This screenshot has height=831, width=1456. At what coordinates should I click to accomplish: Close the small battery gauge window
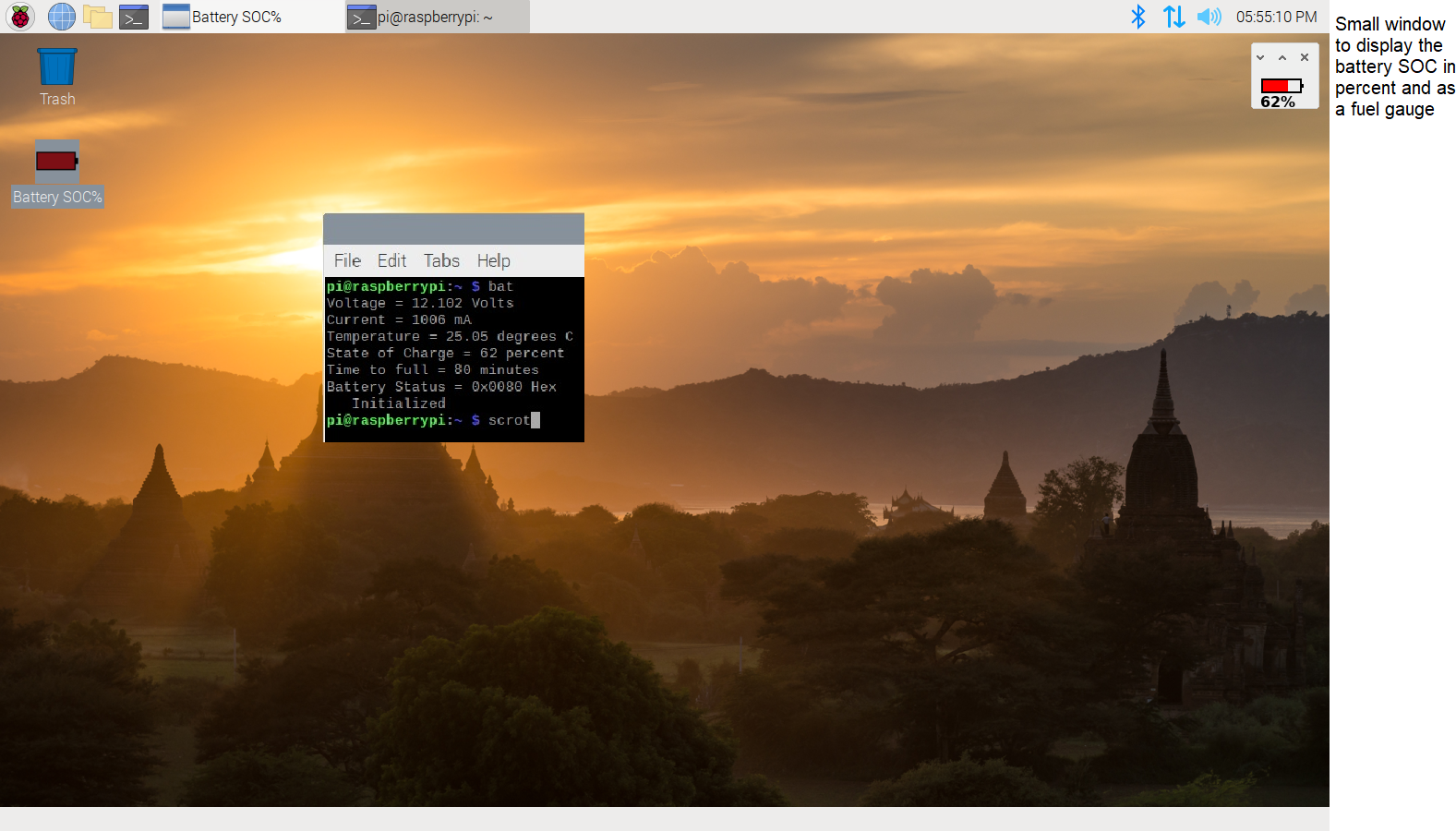pyautogui.click(x=1305, y=57)
